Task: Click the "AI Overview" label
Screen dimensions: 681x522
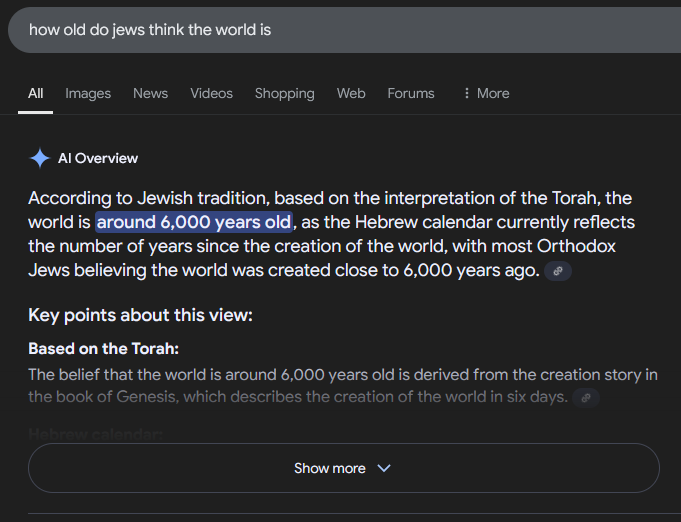Action: click(x=98, y=158)
